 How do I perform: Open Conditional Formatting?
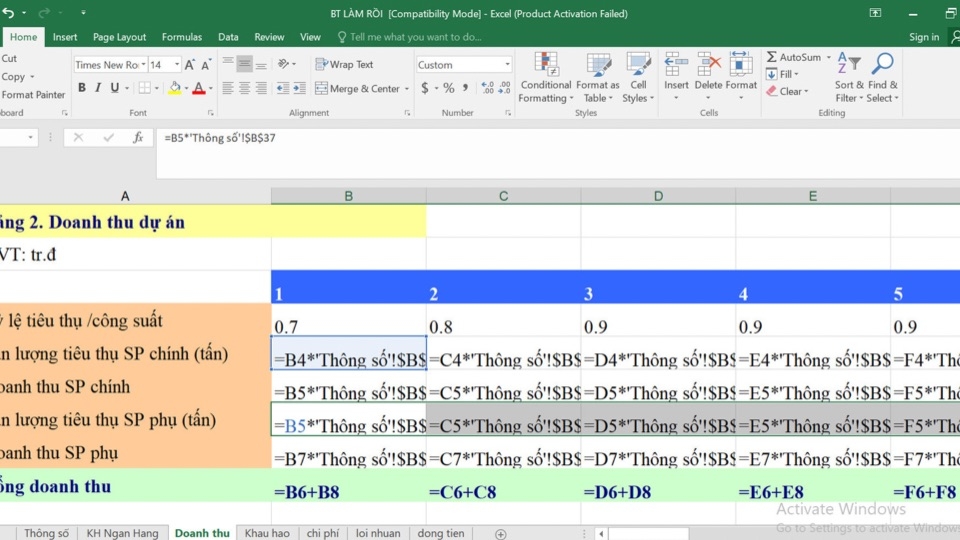(545, 77)
